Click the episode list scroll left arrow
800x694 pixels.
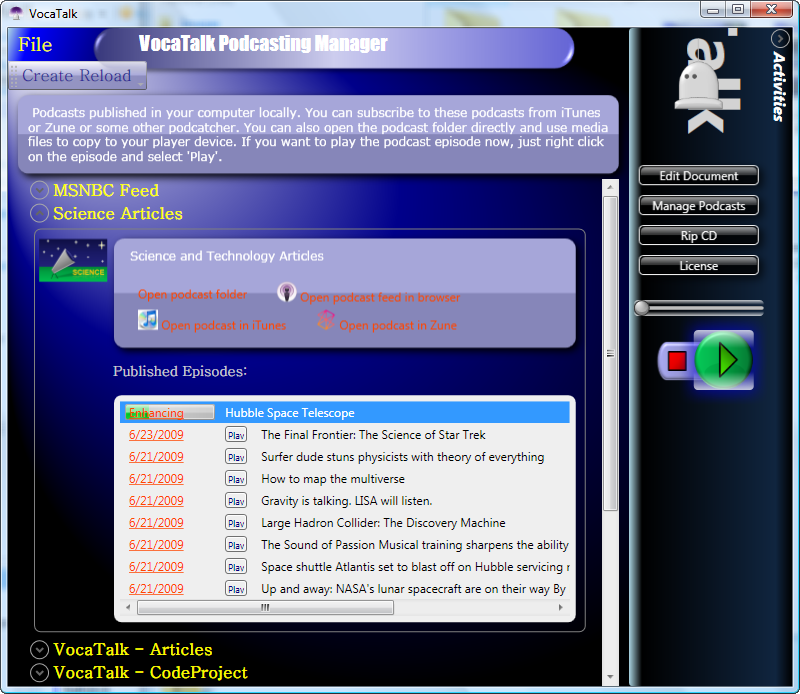click(128, 607)
